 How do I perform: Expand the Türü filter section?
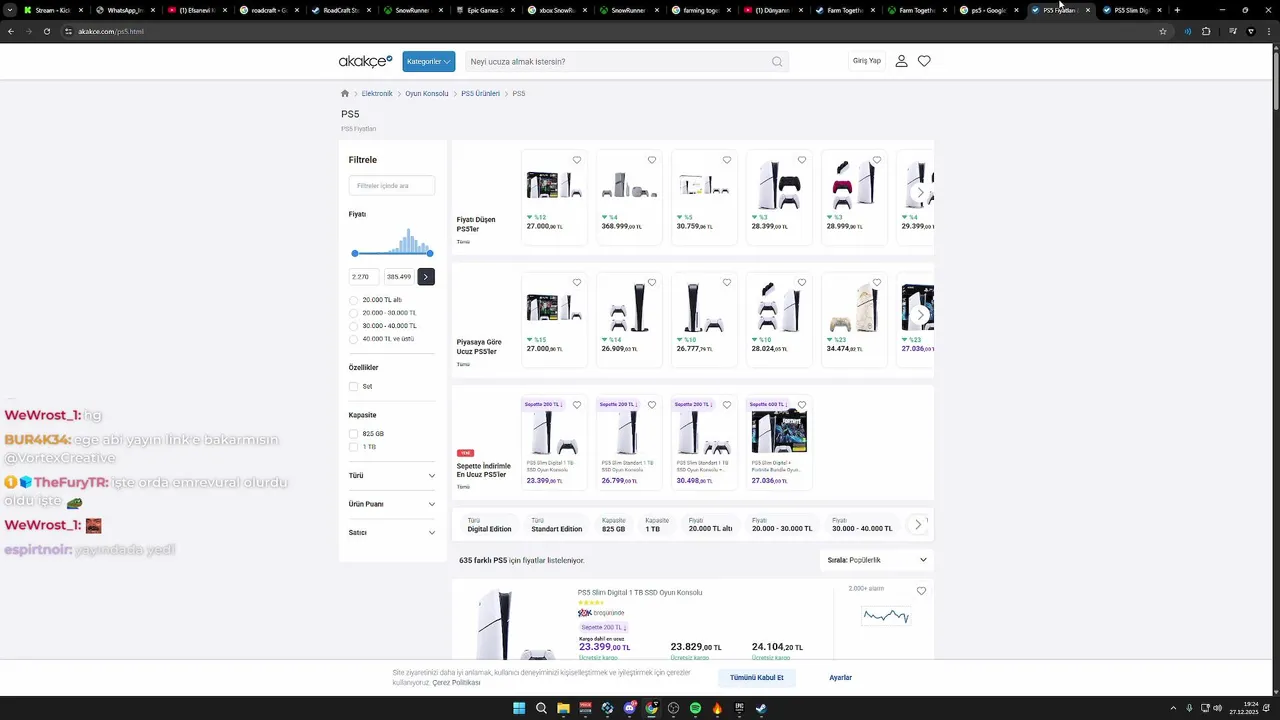tap(392, 476)
